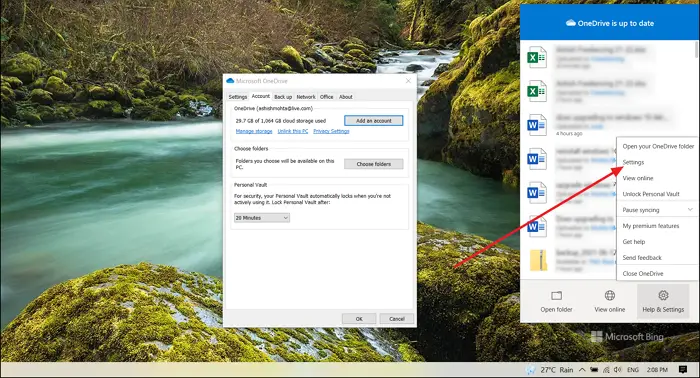The image size is (700, 378).
Task: Open the 20 Minutes lock time dropdown
Action: coord(262,218)
